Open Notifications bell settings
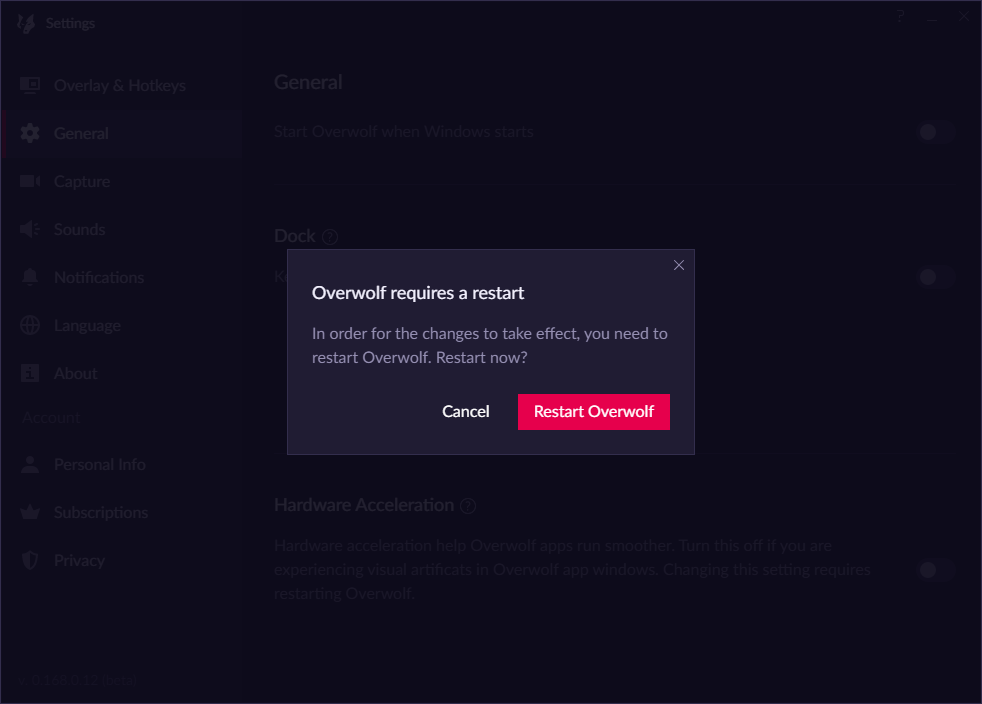The width and height of the screenshot is (982, 704). point(28,277)
